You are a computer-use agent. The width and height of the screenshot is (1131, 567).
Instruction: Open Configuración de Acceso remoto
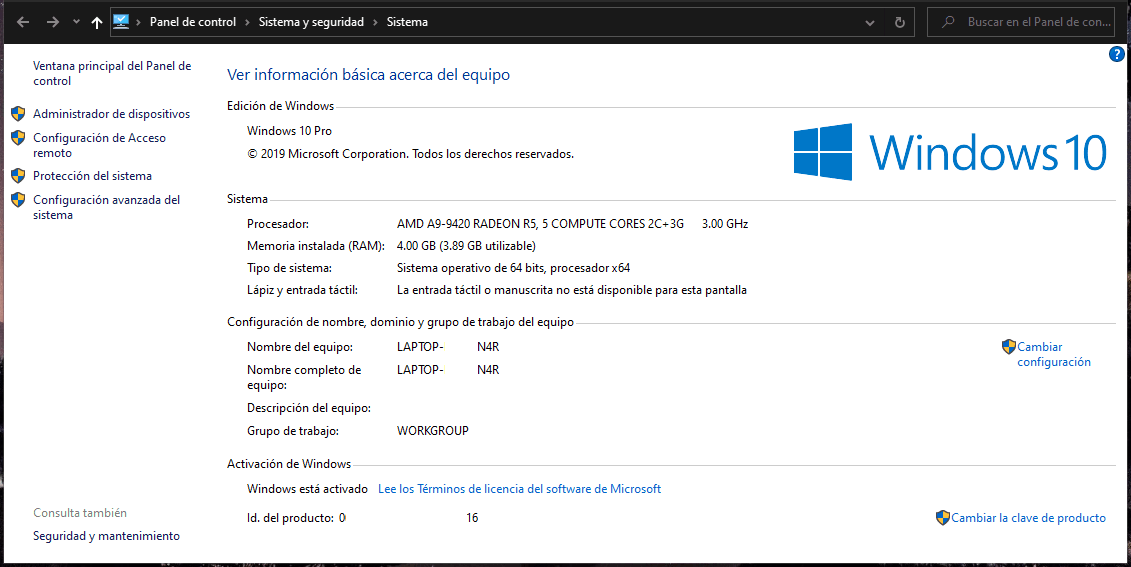100,145
